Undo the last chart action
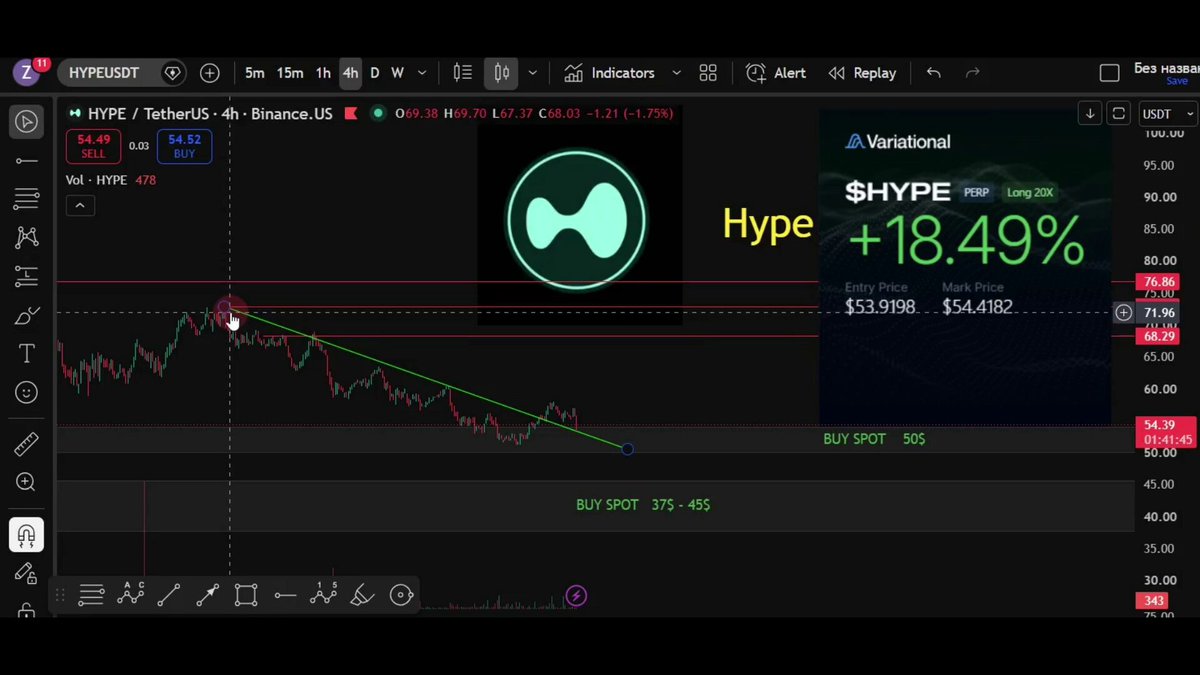This screenshot has width=1200, height=675. pos(934,73)
